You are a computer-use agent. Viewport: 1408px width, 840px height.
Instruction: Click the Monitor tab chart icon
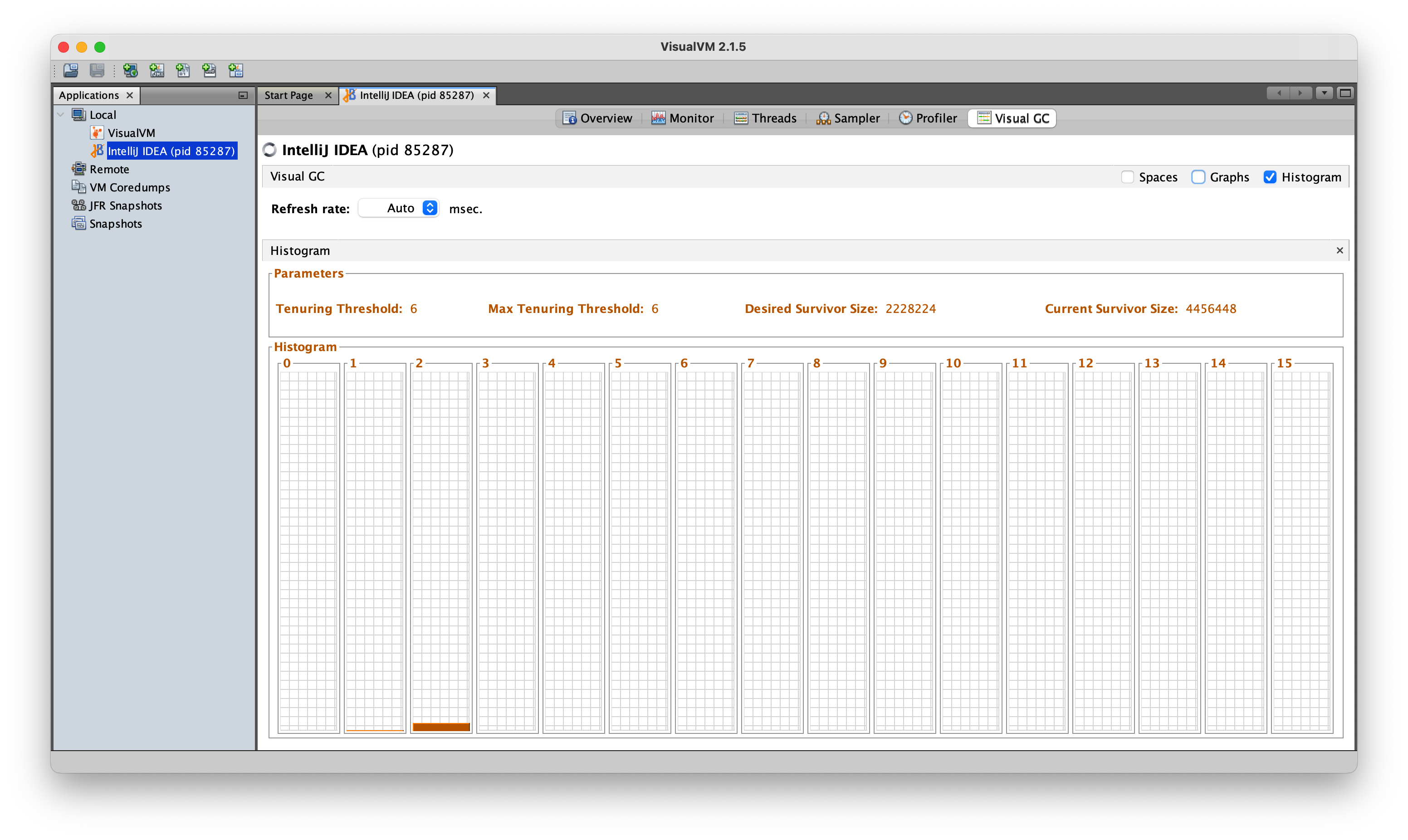pyautogui.click(x=658, y=118)
